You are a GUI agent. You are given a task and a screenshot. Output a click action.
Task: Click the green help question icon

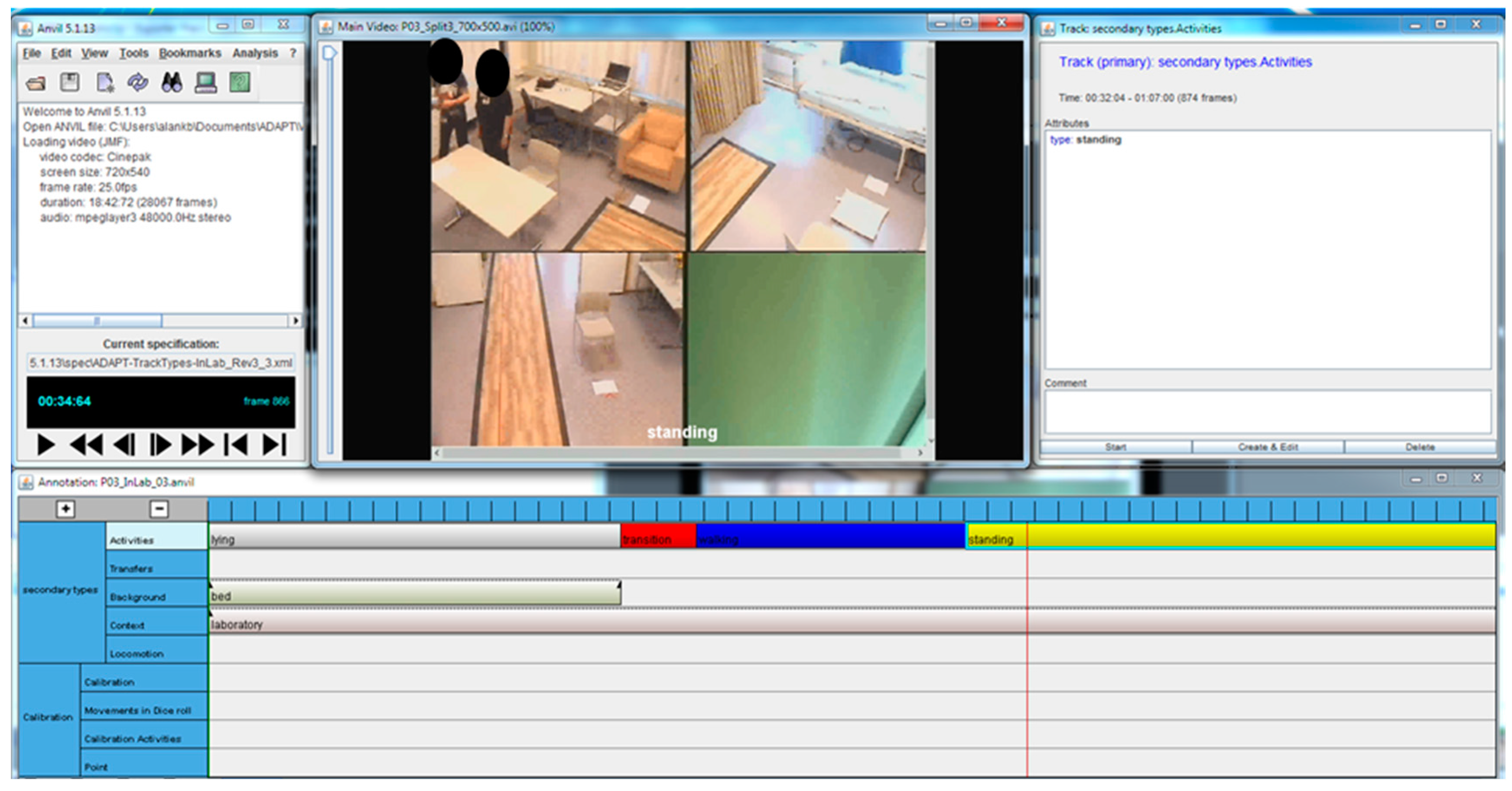point(240,82)
